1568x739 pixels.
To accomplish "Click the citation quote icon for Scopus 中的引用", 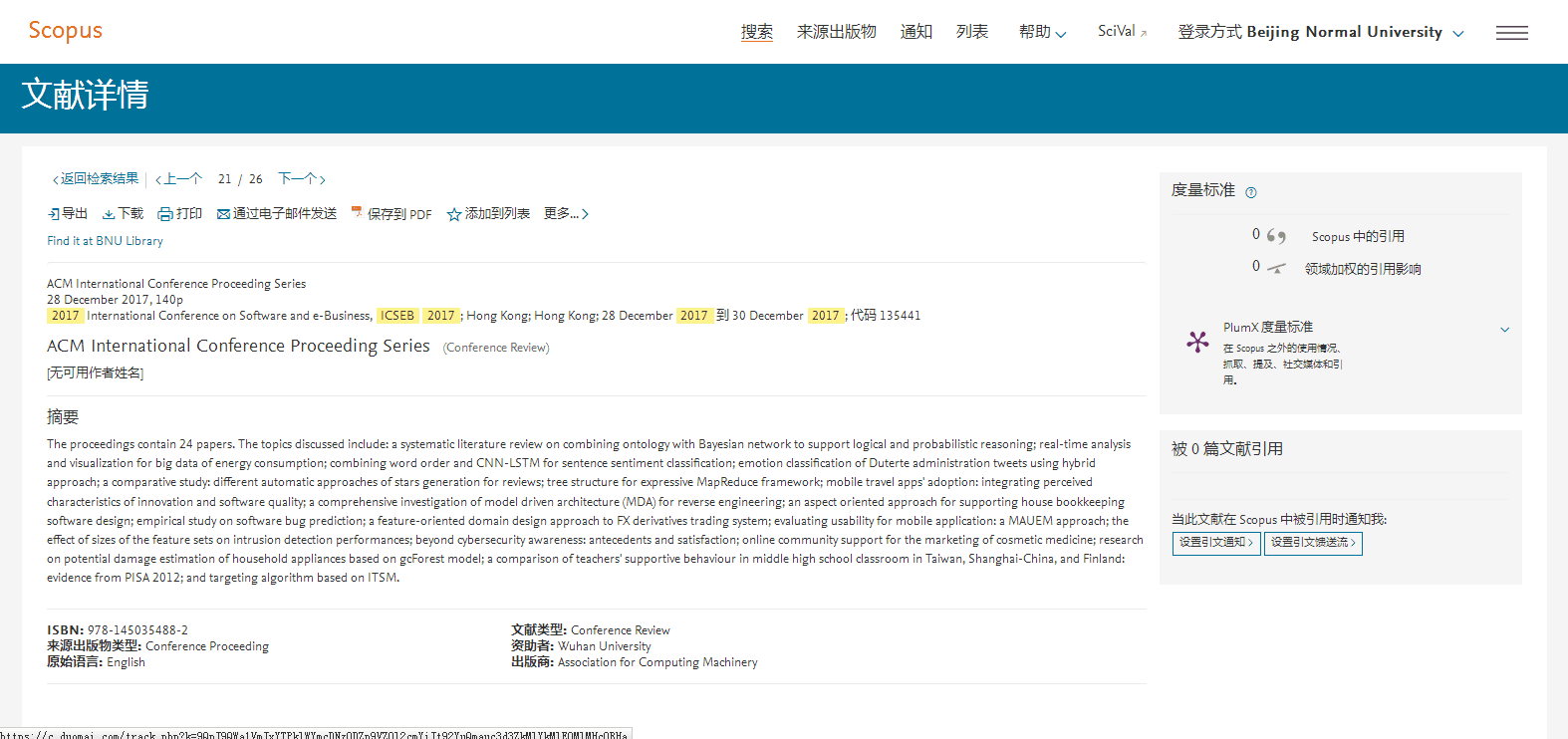I will point(1276,236).
